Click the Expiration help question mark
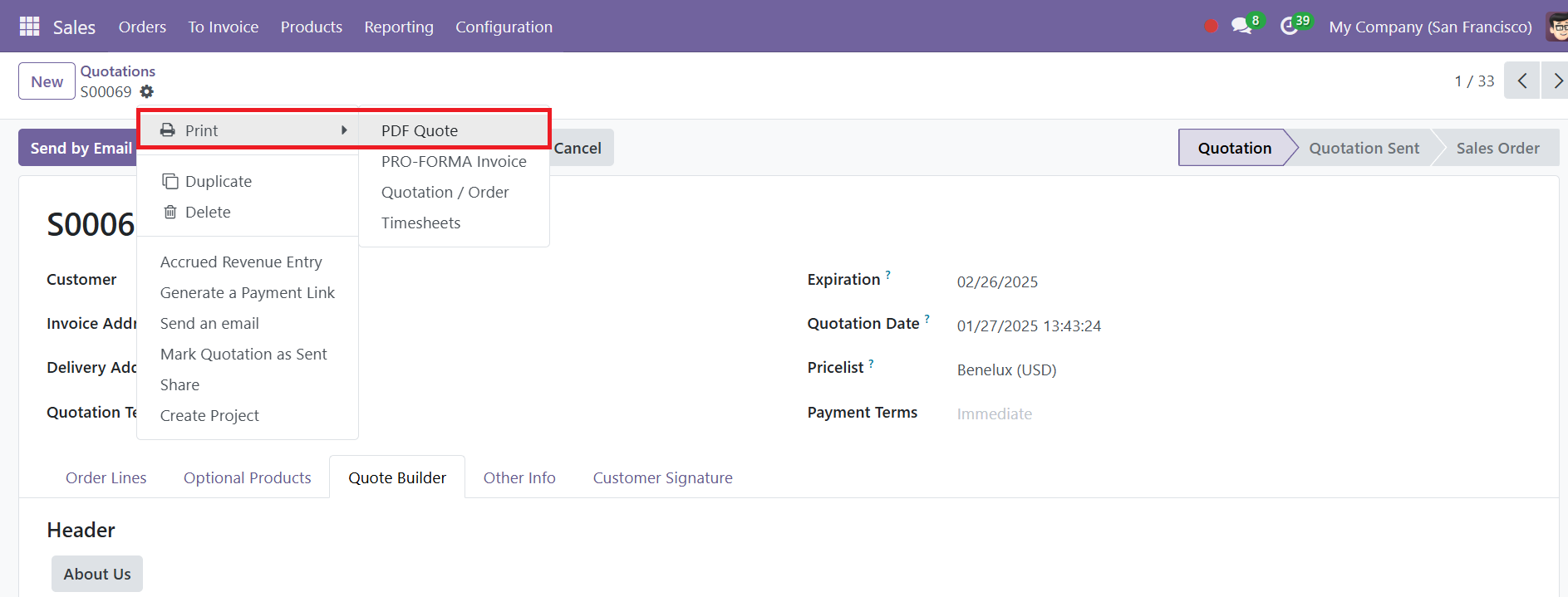This screenshot has height=597, width=1568. point(887,274)
